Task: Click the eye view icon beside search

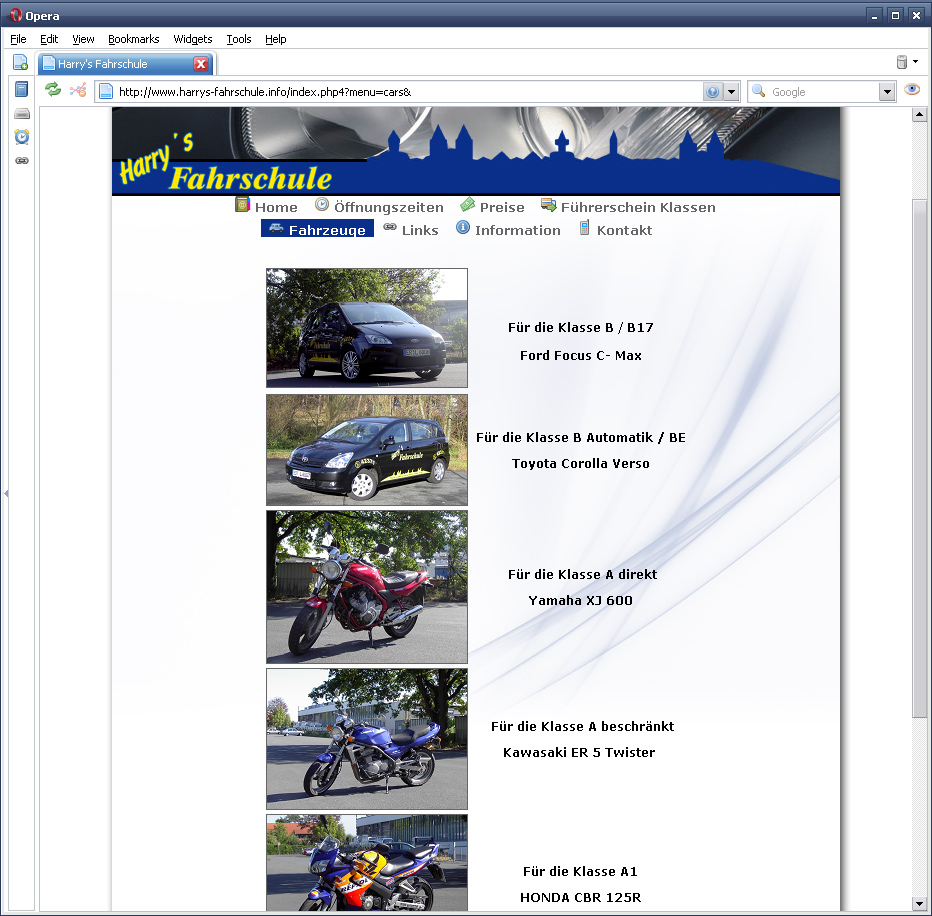Action: pyautogui.click(x=912, y=90)
